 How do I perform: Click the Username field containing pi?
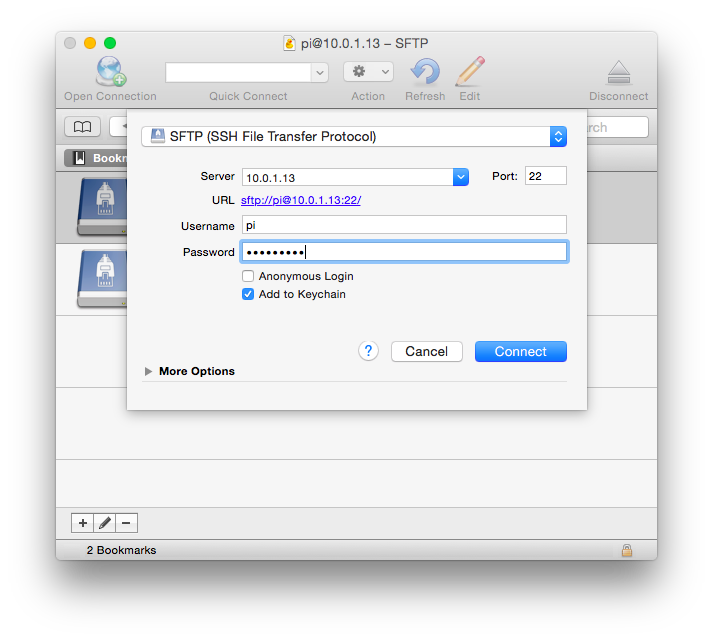click(404, 225)
